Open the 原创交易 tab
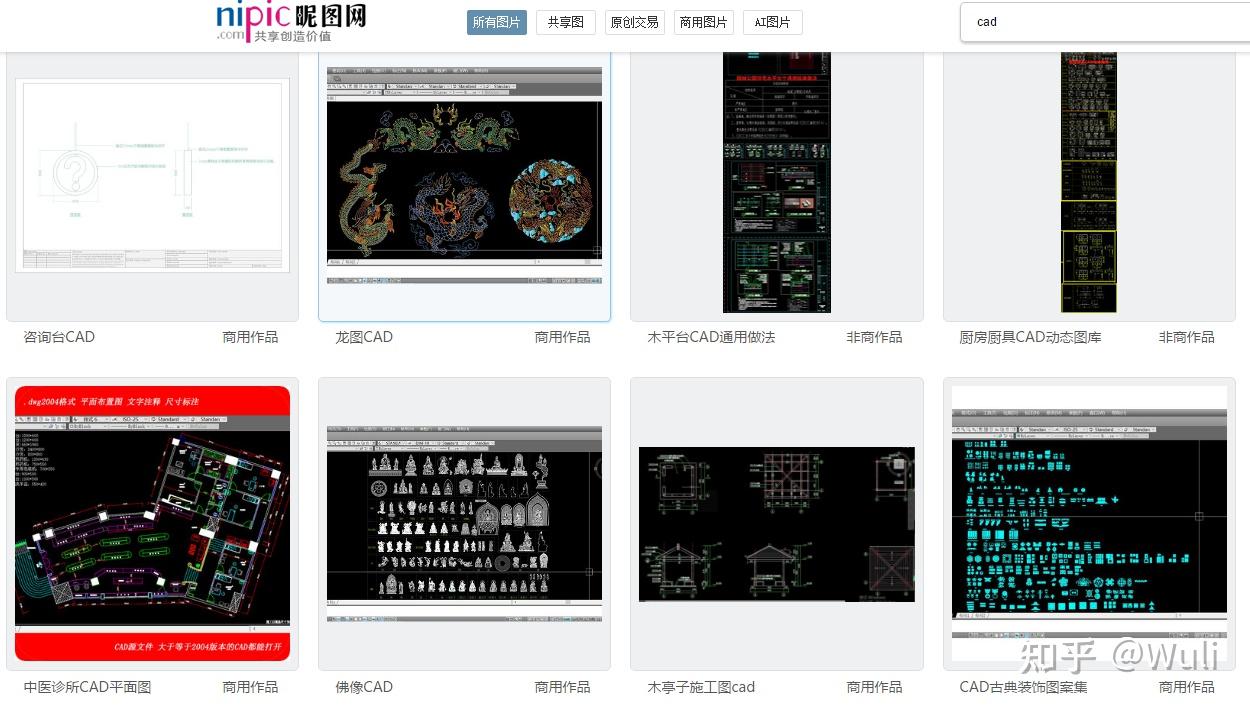1250x706 pixels. pyautogui.click(x=635, y=22)
